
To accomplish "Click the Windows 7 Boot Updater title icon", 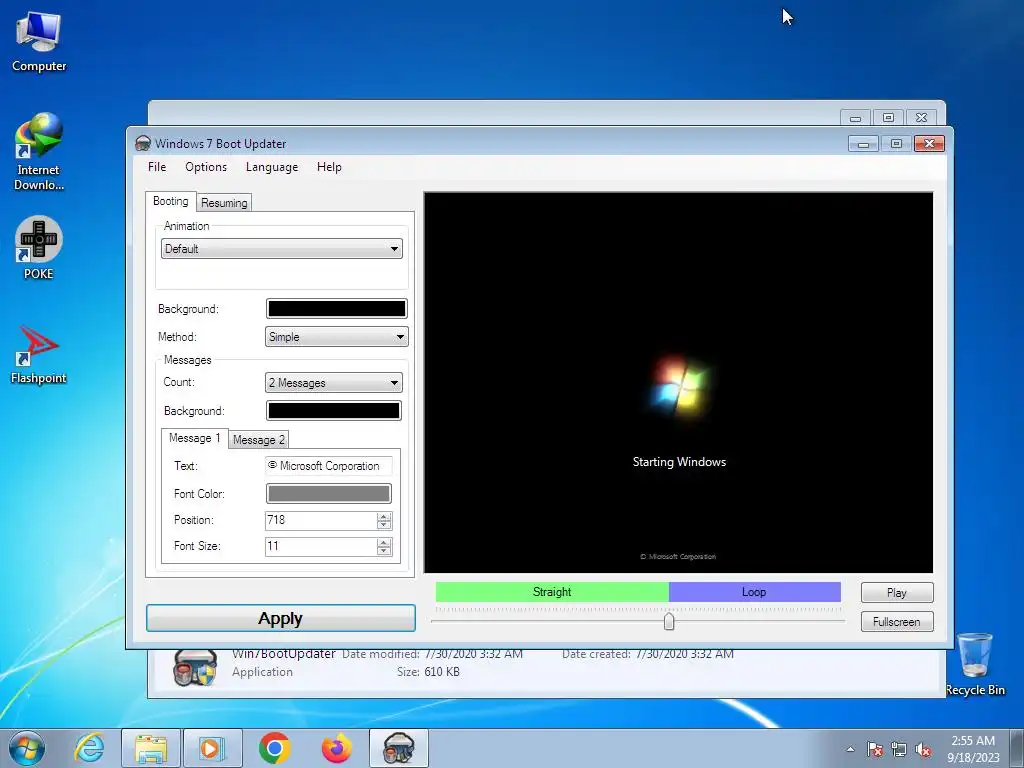I will (x=142, y=144).
